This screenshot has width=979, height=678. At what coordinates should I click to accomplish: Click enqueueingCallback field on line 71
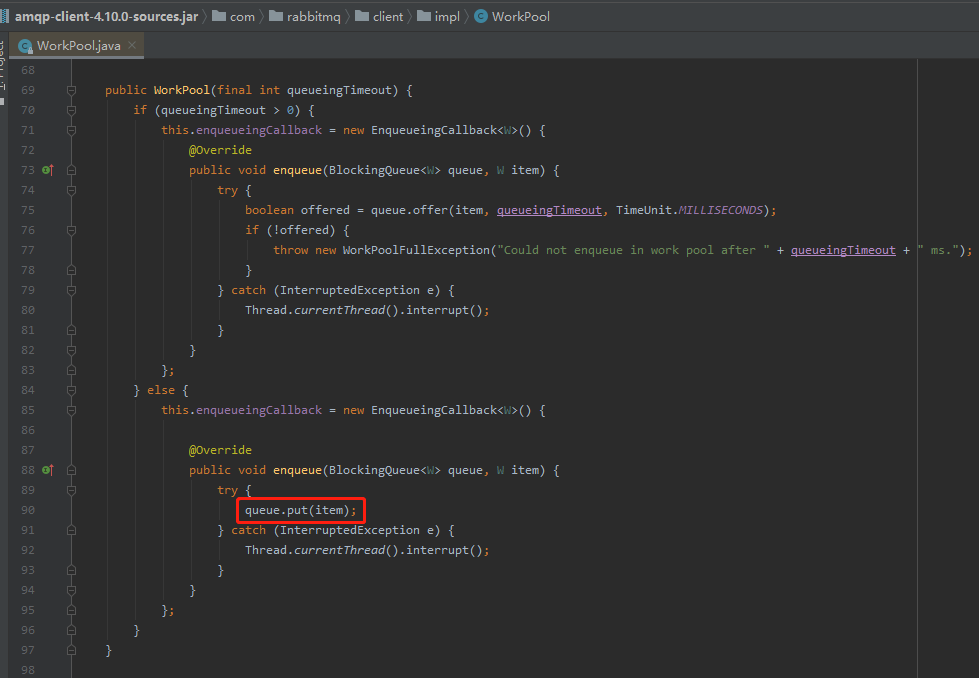(x=259, y=130)
